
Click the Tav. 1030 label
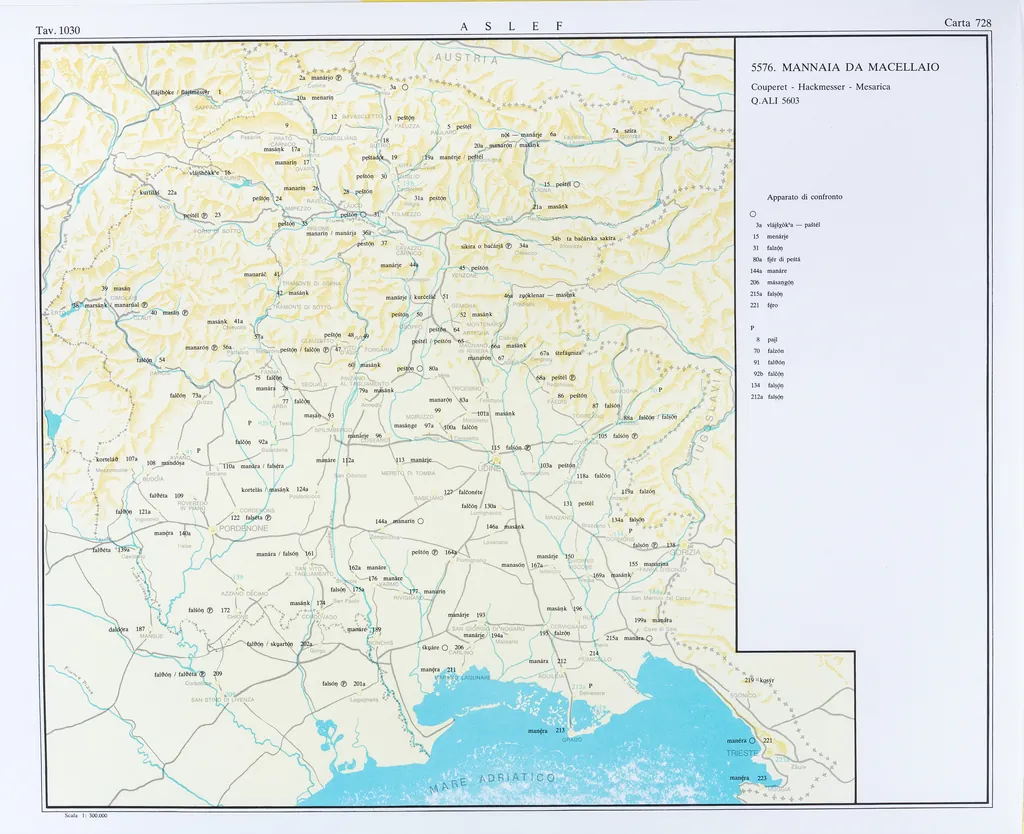(x=57, y=30)
